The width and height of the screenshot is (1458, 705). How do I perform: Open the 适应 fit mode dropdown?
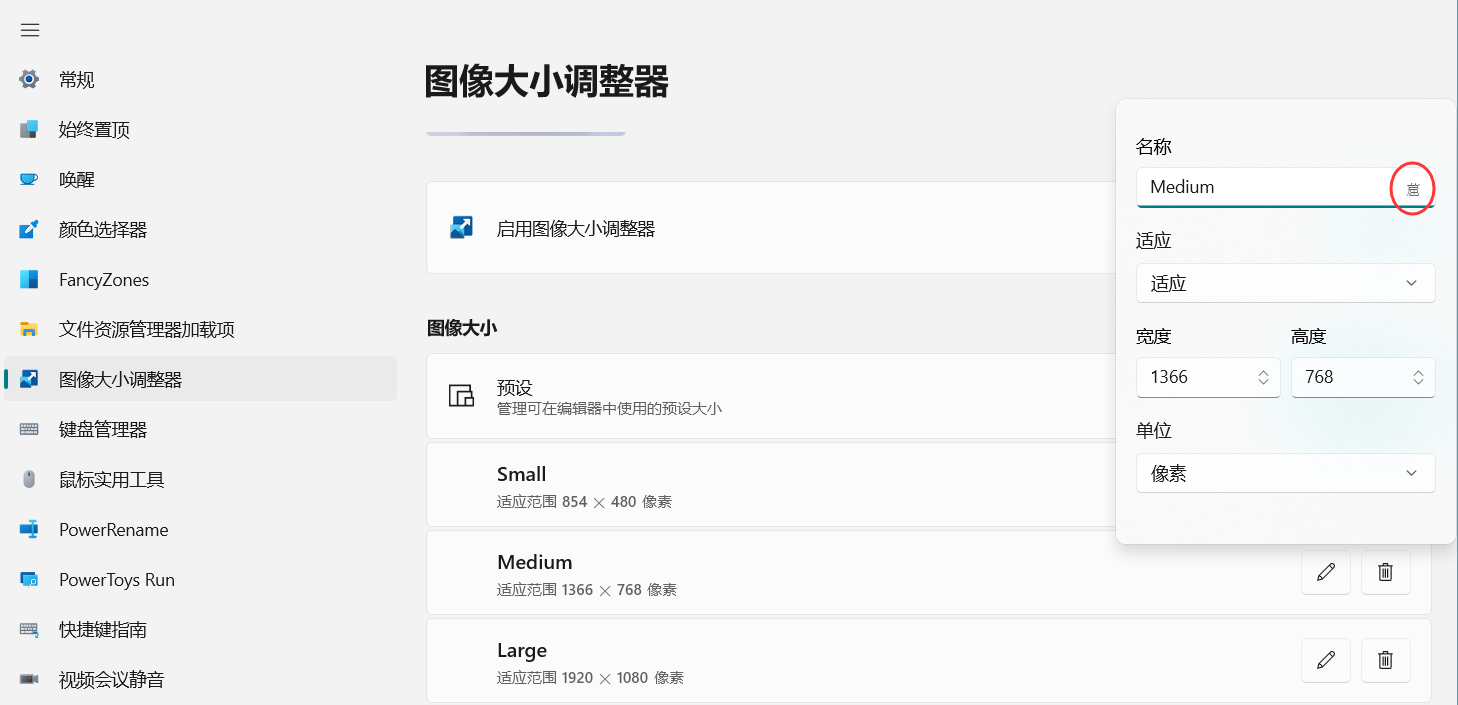(1285, 283)
